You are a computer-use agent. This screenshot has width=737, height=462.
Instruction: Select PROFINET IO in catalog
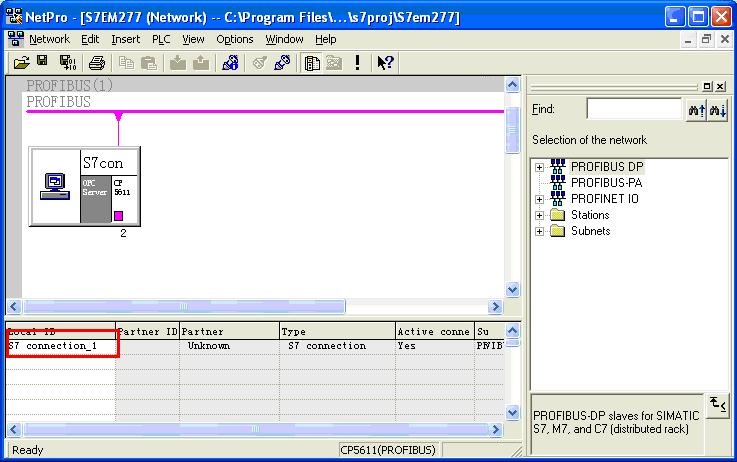tap(604, 199)
